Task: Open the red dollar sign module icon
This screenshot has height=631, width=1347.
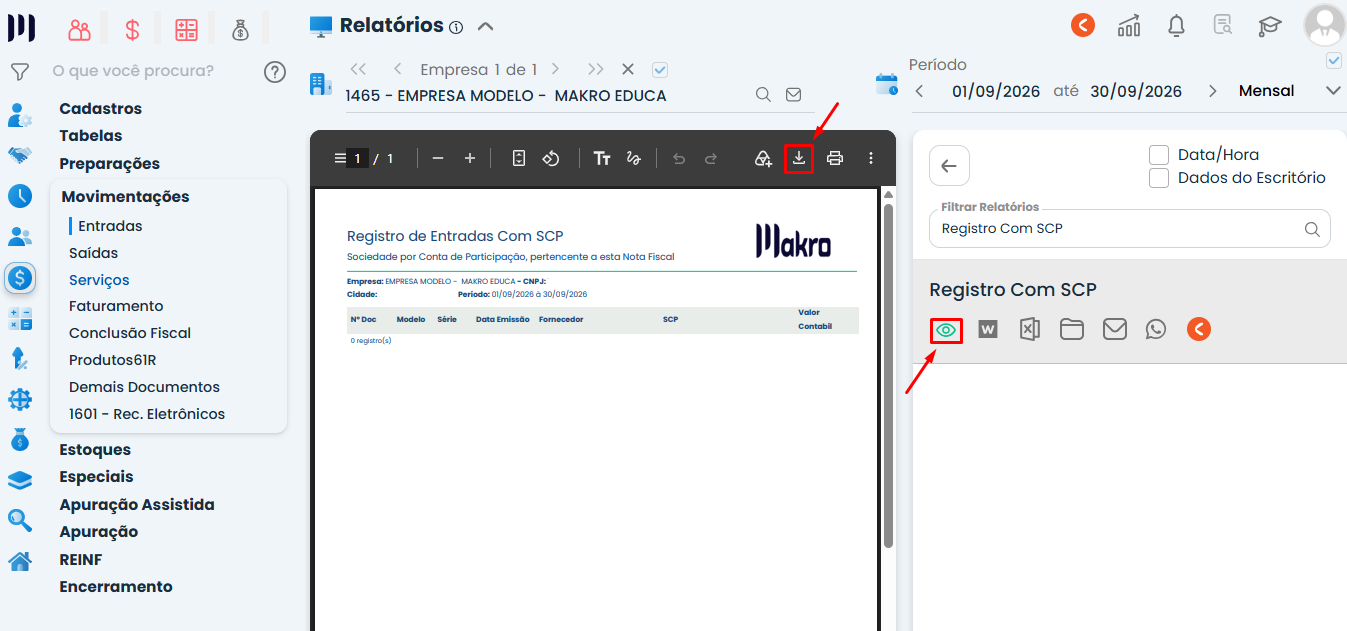Action: tap(132, 30)
